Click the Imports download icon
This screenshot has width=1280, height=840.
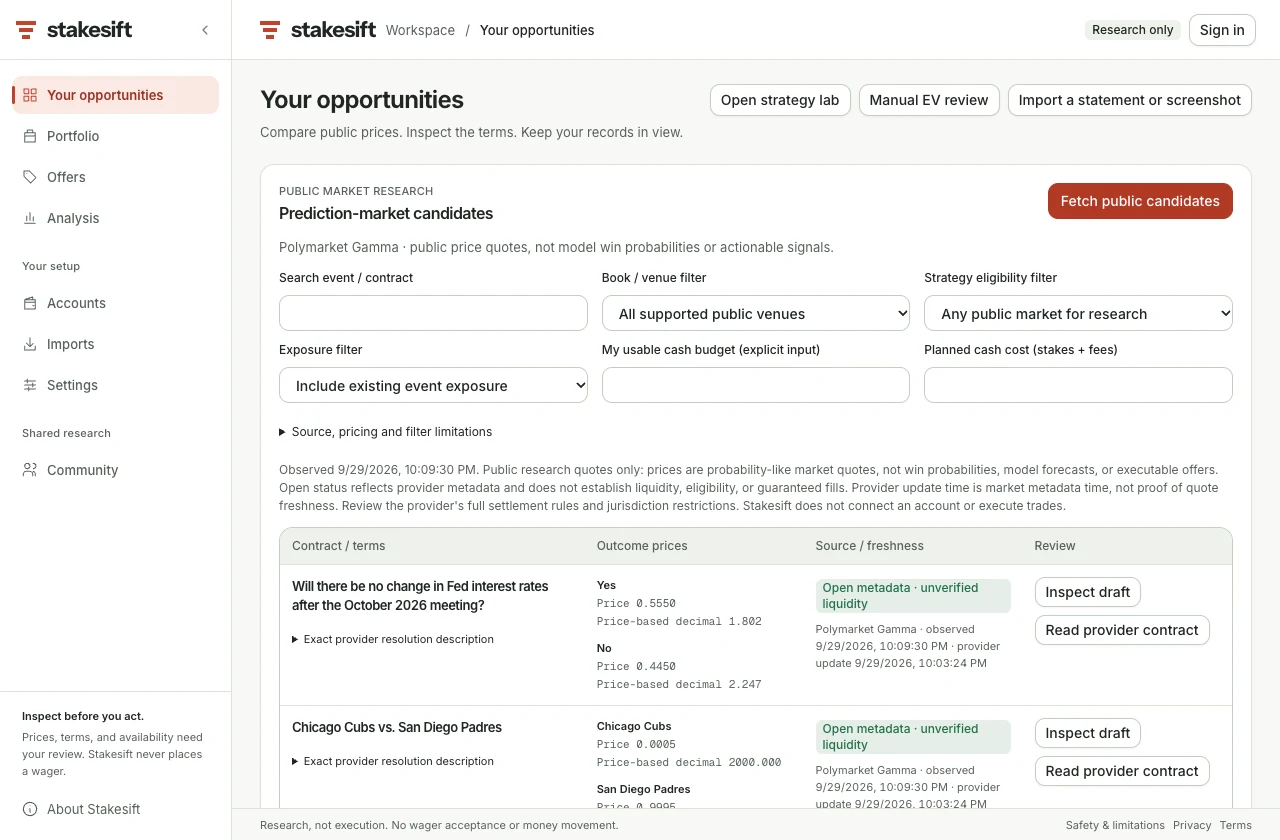(30, 344)
